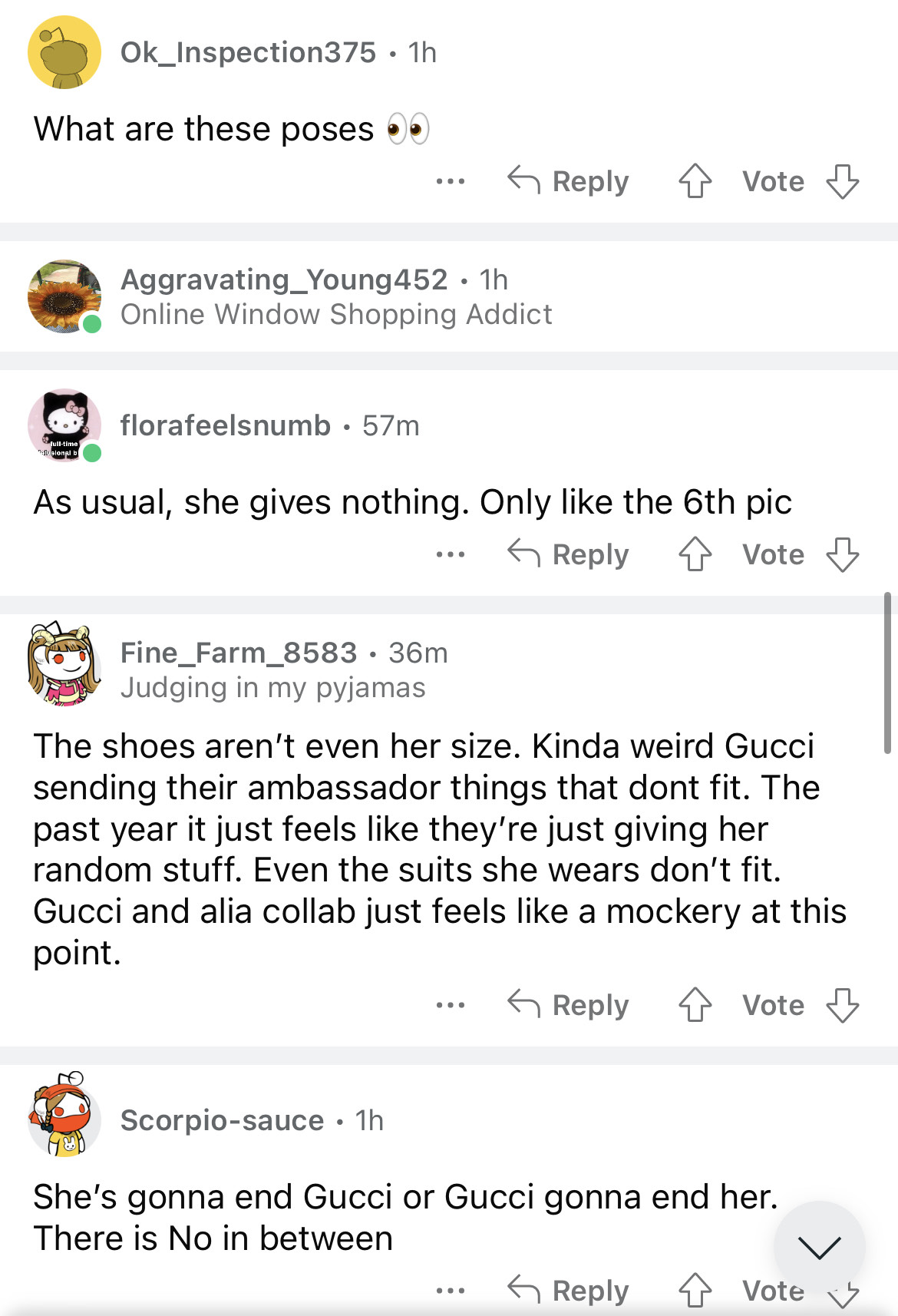The height and width of the screenshot is (1316, 898).
Task: View florafeelsnumb's Hello Kitty avatar
Action: [64, 425]
